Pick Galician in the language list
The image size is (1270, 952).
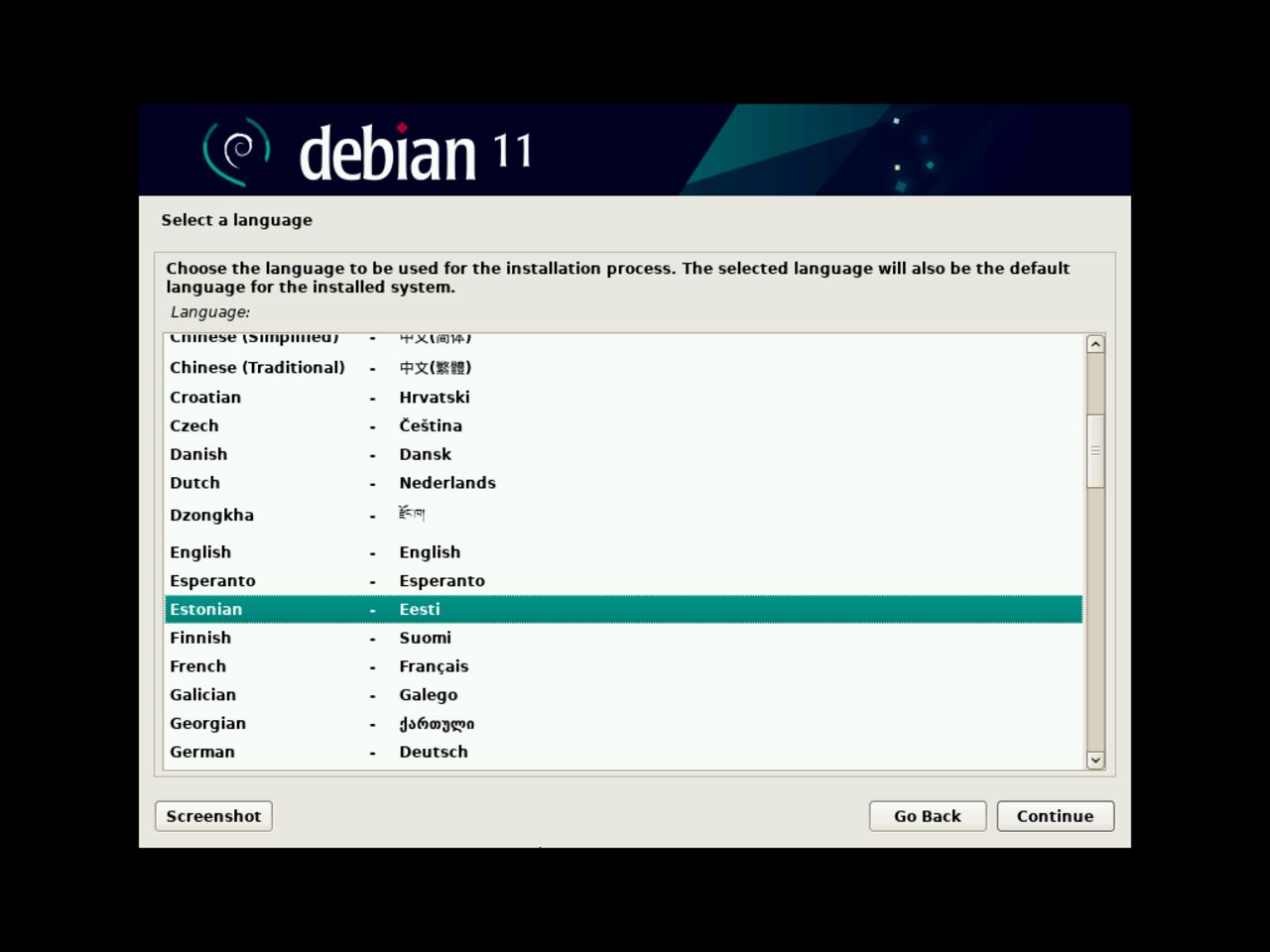623,695
